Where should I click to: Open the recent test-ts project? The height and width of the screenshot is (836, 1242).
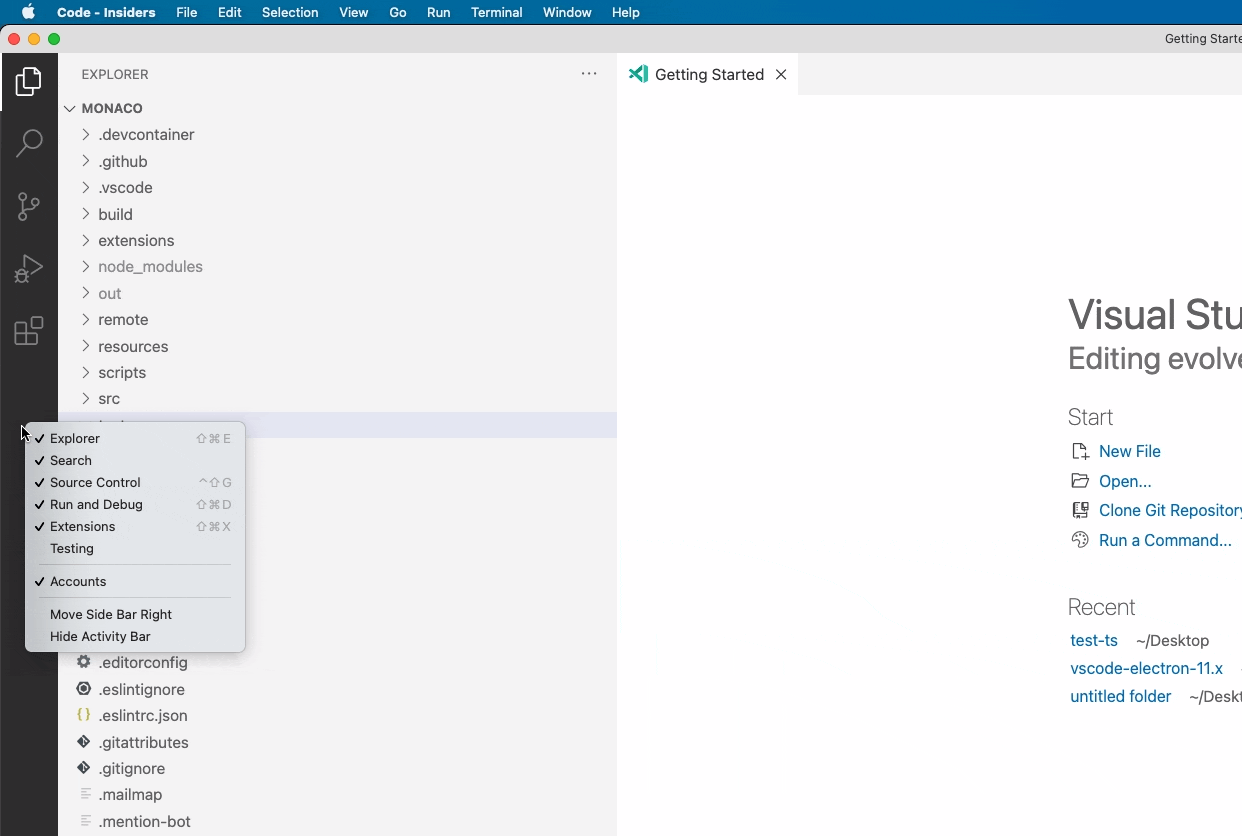click(1094, 640)
